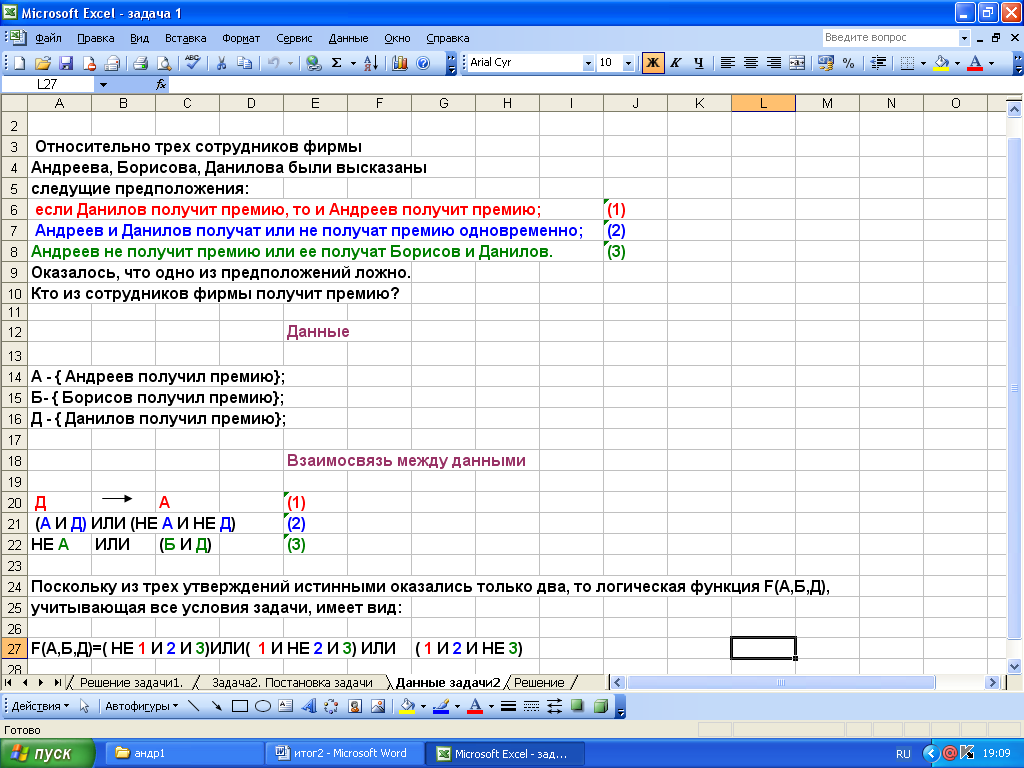Apply Shadow Style to the shape

577,706
